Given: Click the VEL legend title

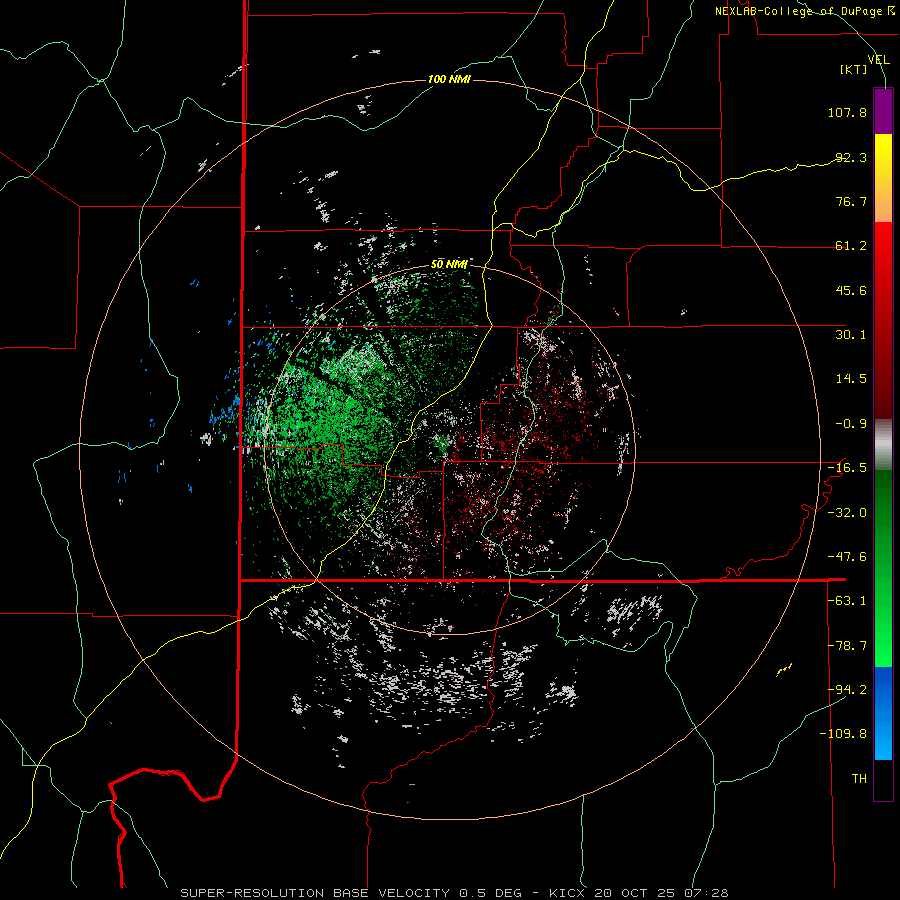Looking at the screenshot, I should point(879,60).
